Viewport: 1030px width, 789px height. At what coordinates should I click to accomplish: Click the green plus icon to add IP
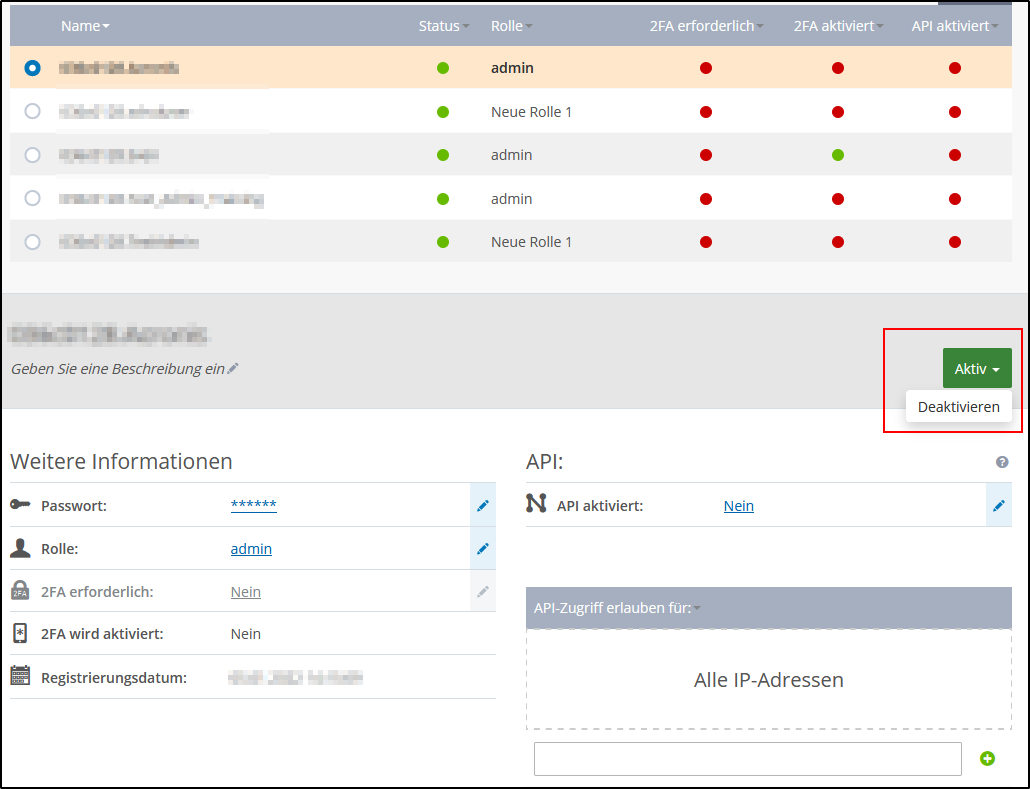point(987,759)
